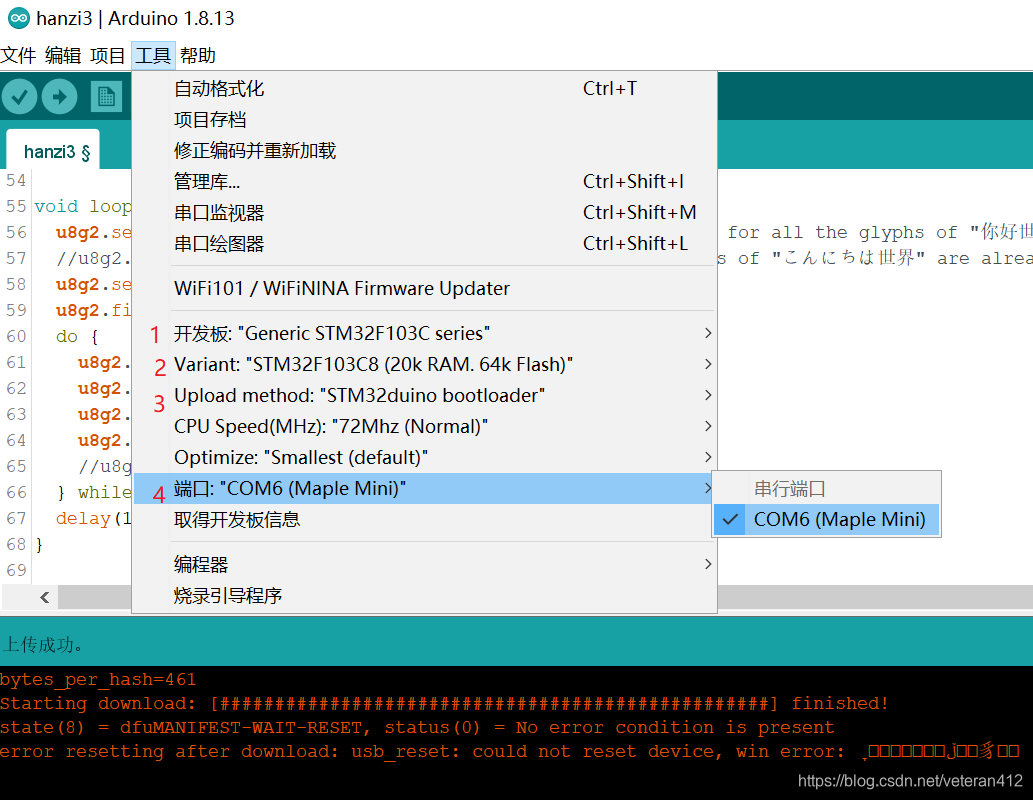Switch to the hanzi3 sketch tab

pos(54,151)
